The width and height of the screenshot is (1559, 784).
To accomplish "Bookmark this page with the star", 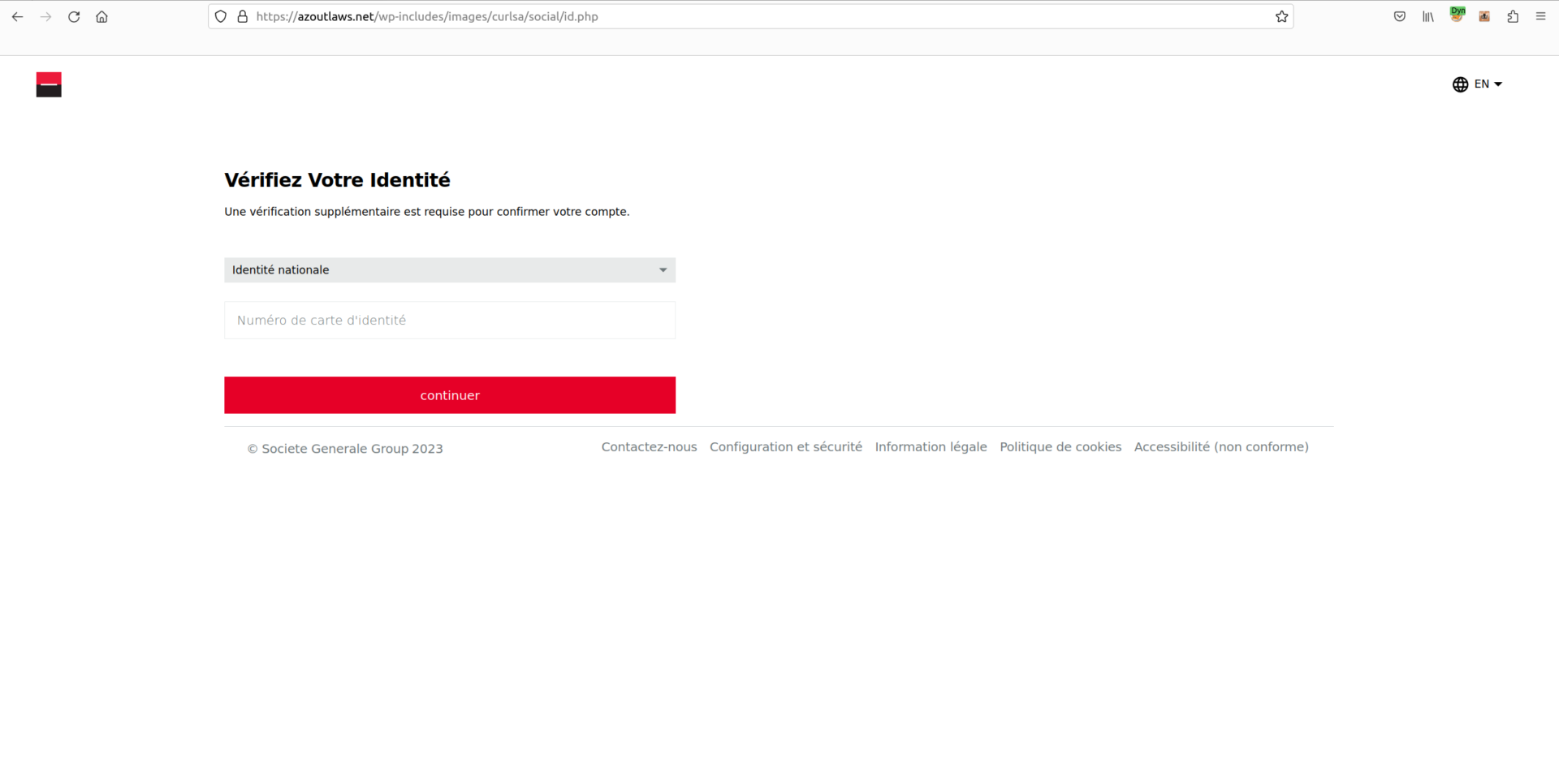I will point(1281,16).
